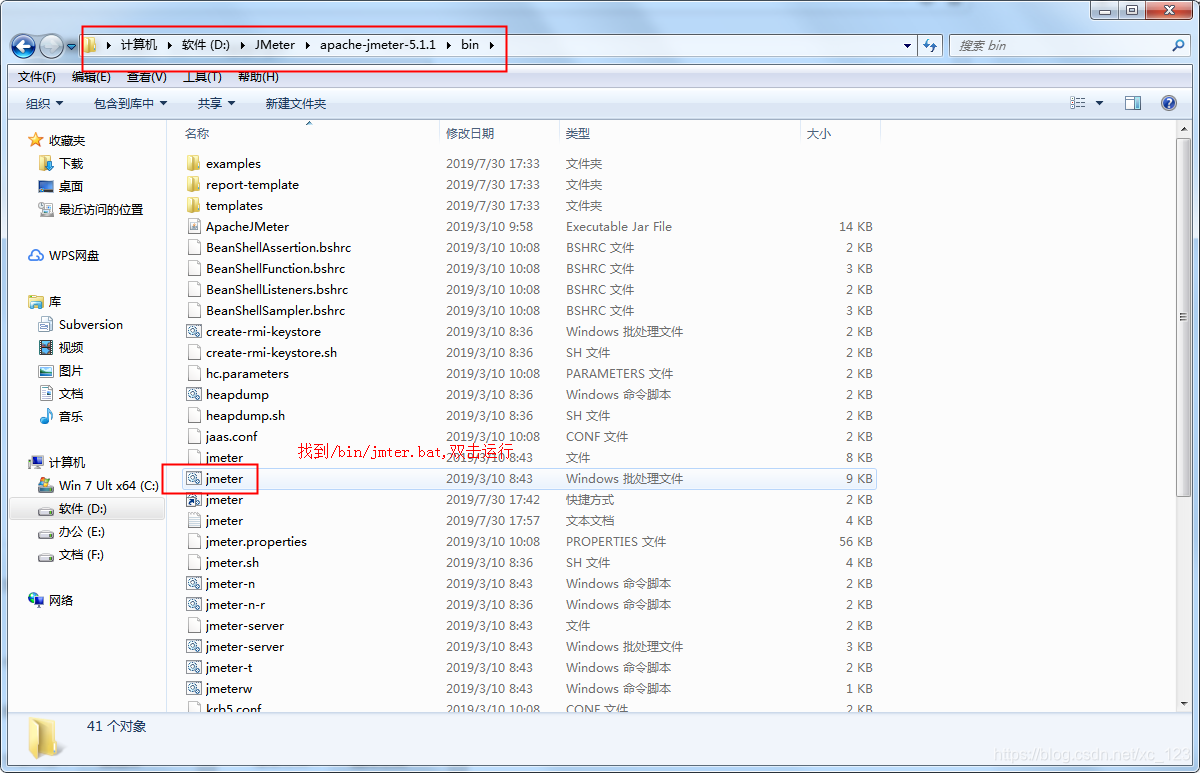Click the create-rmi-keystore batch file icon
This screenshot has height=773, width=1200.
point(194,331)
